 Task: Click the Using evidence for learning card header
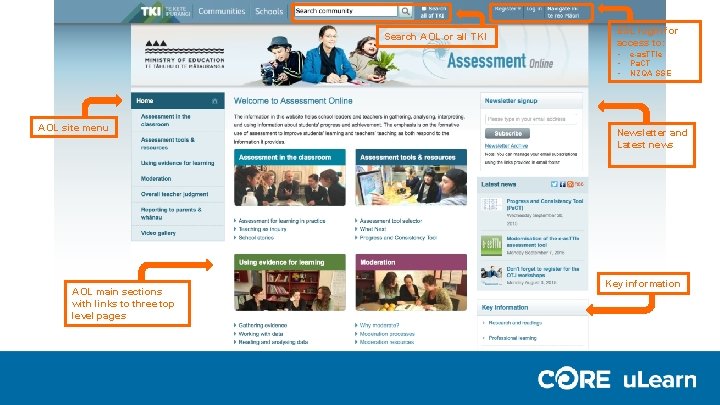pyautogui.click(x=290, y=262)
